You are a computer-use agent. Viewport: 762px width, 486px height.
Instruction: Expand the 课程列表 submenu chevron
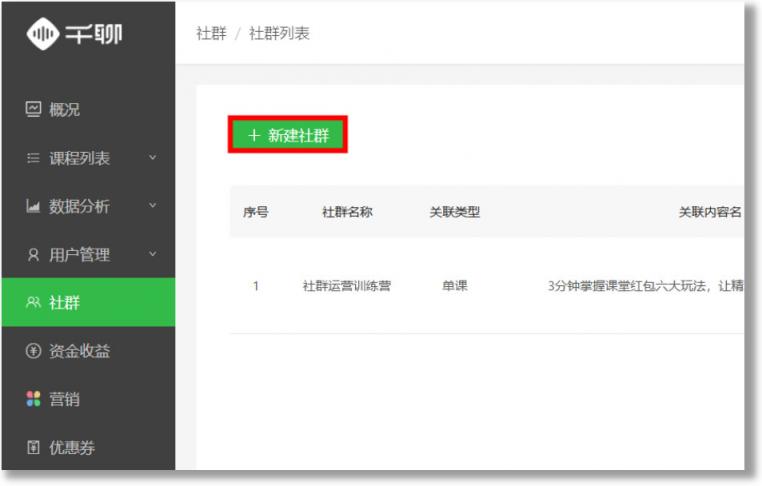coord(153,157)
